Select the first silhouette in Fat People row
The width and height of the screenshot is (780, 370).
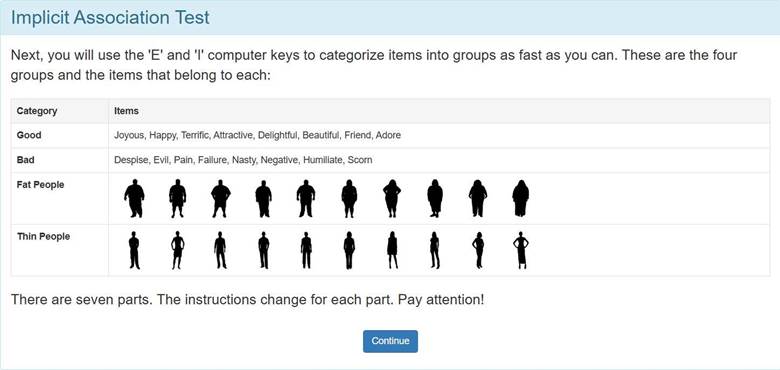(x=134, y=198)
